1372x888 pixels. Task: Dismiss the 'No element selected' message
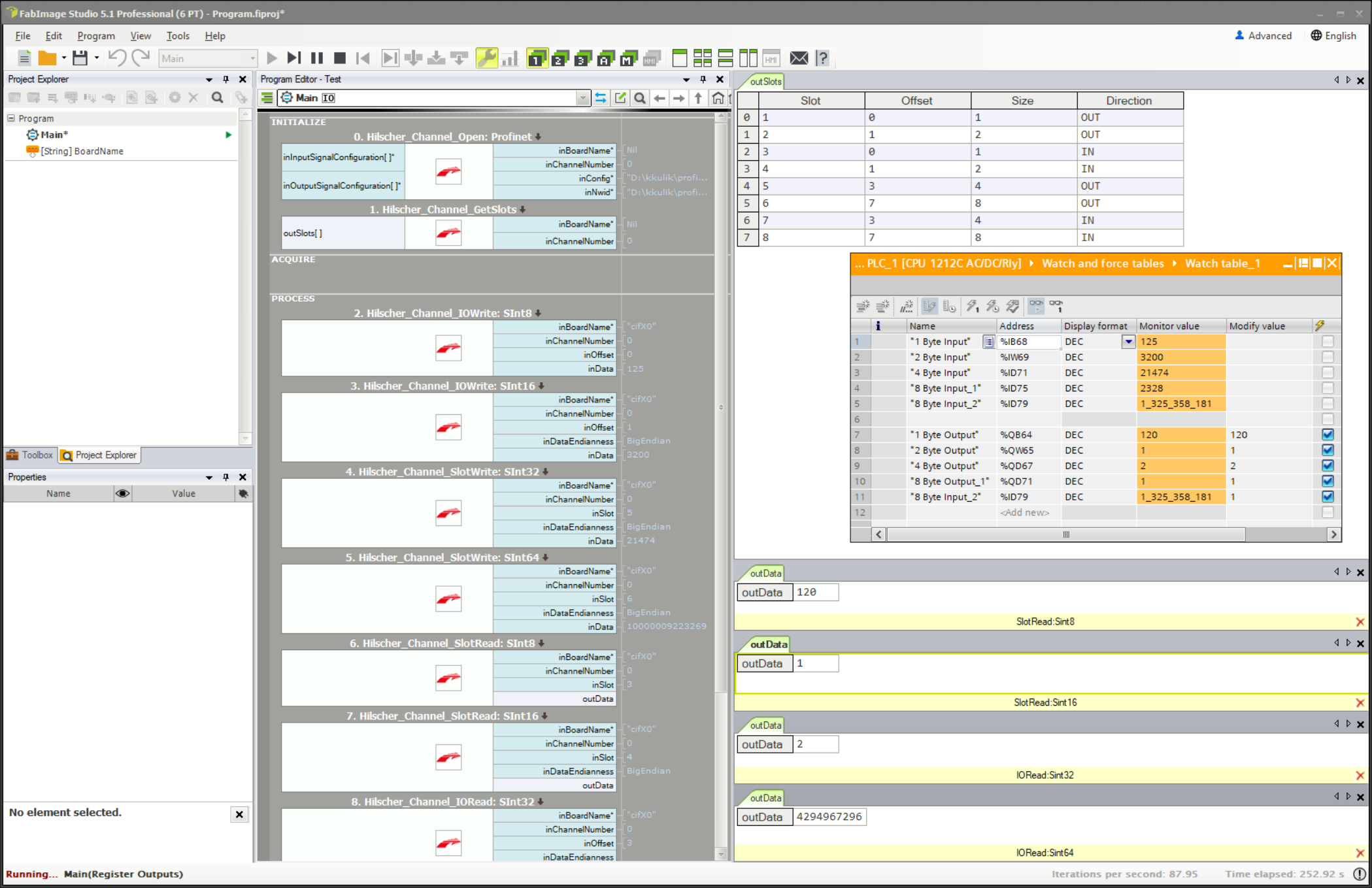coord(239,815)
